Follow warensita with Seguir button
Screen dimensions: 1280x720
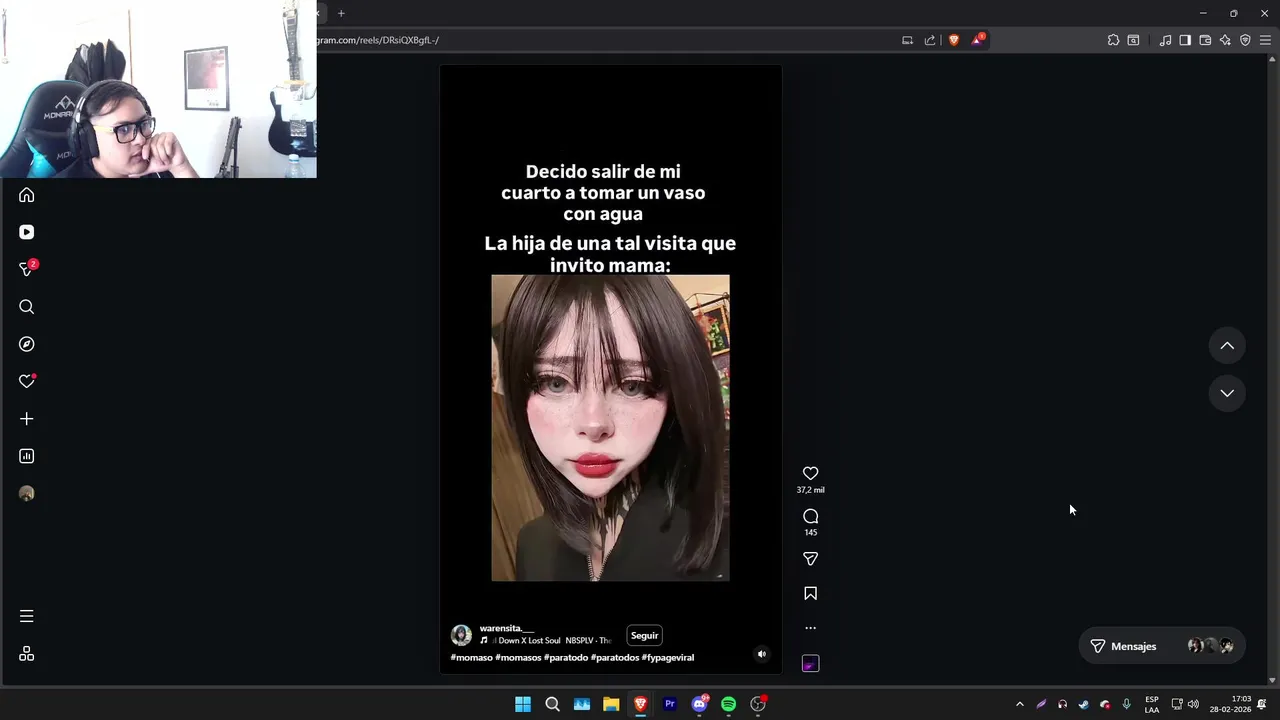(645, 635)
